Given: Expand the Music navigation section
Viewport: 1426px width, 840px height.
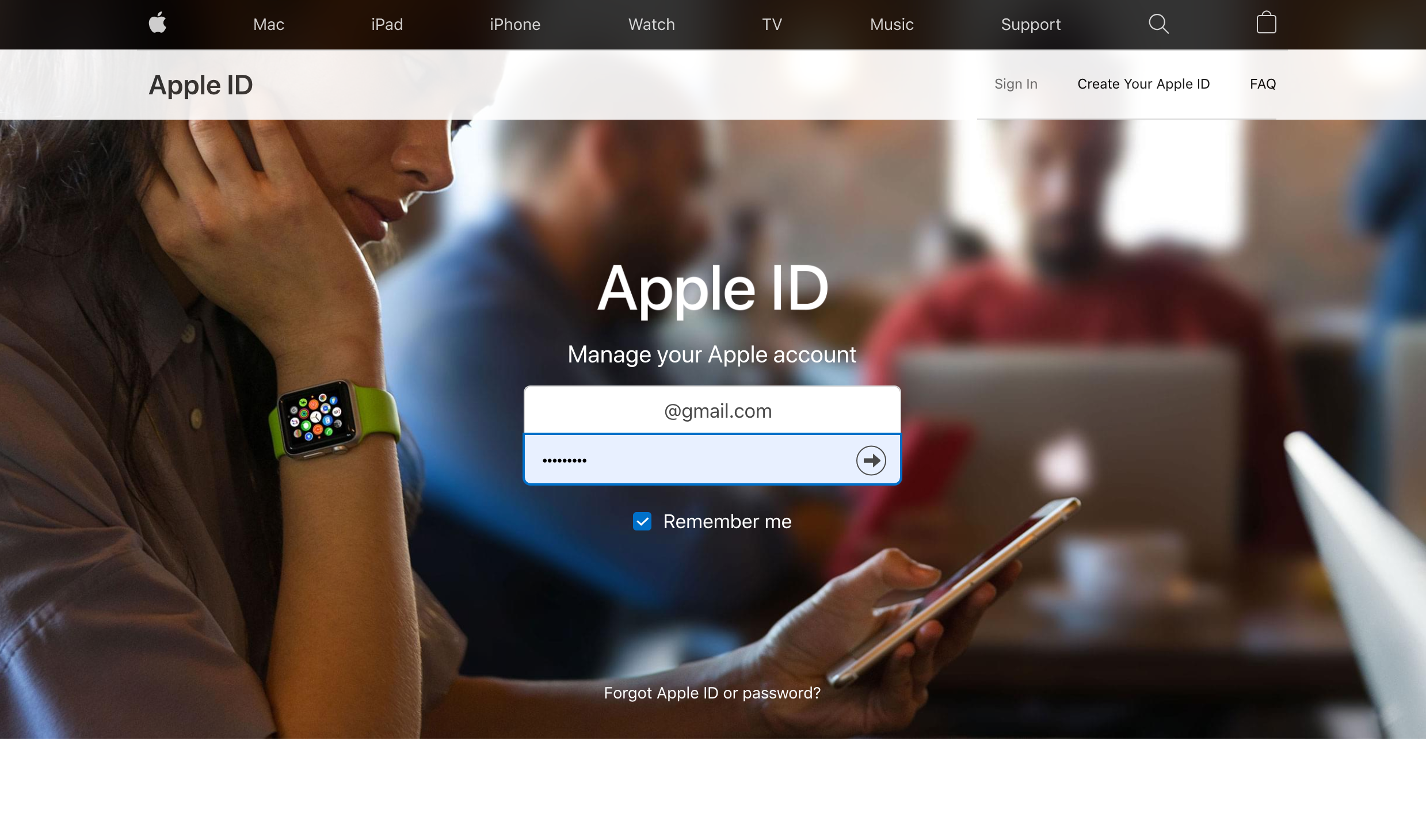Looking at the screenshot, I should (x=890, y=24).
